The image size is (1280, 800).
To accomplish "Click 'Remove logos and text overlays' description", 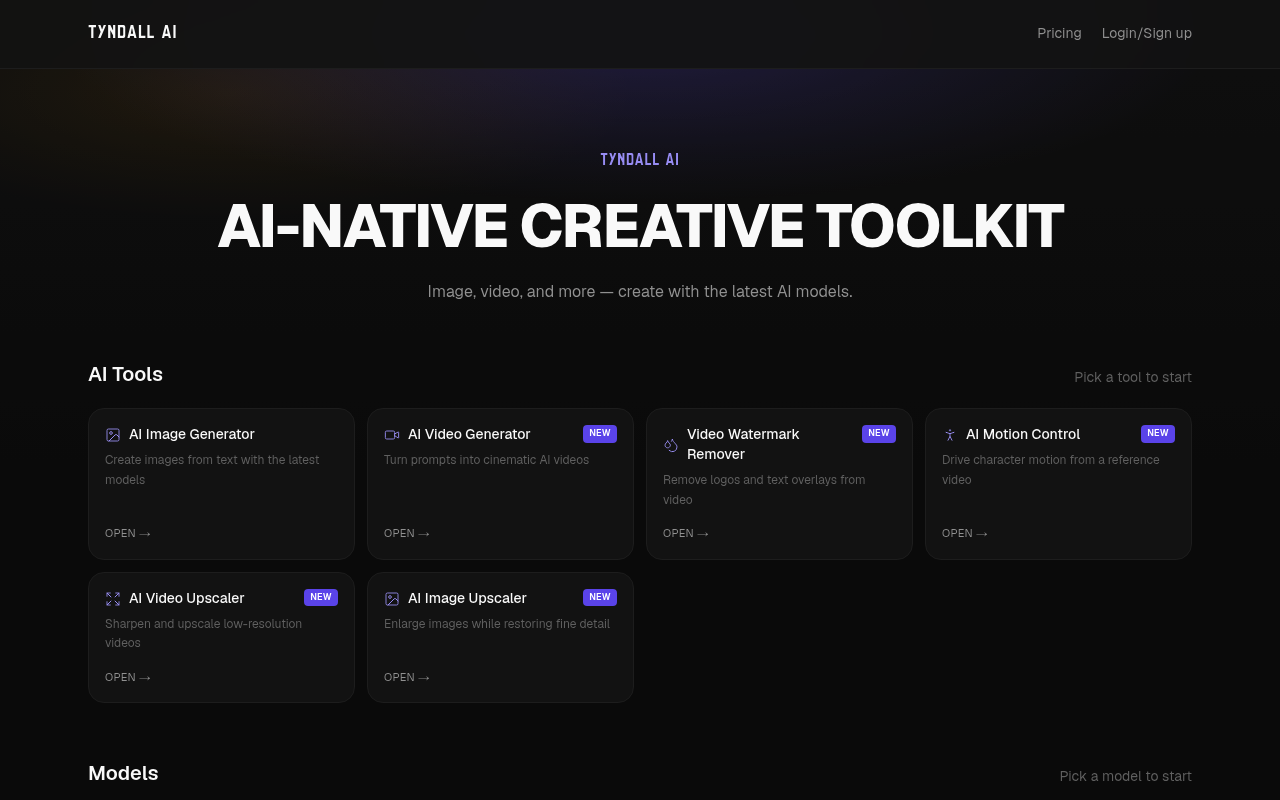I will click(764, 490).
